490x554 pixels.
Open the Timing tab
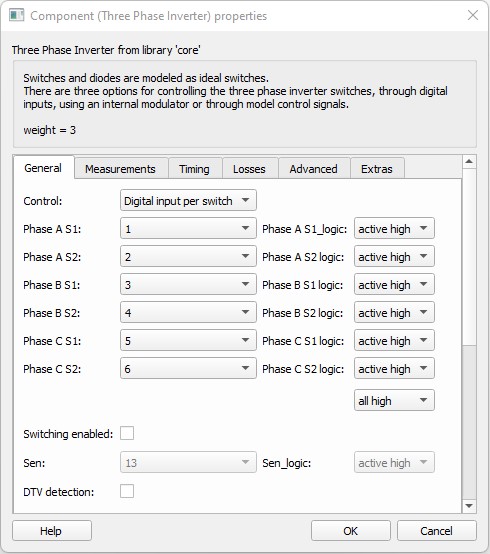click(x=194, y=169)
